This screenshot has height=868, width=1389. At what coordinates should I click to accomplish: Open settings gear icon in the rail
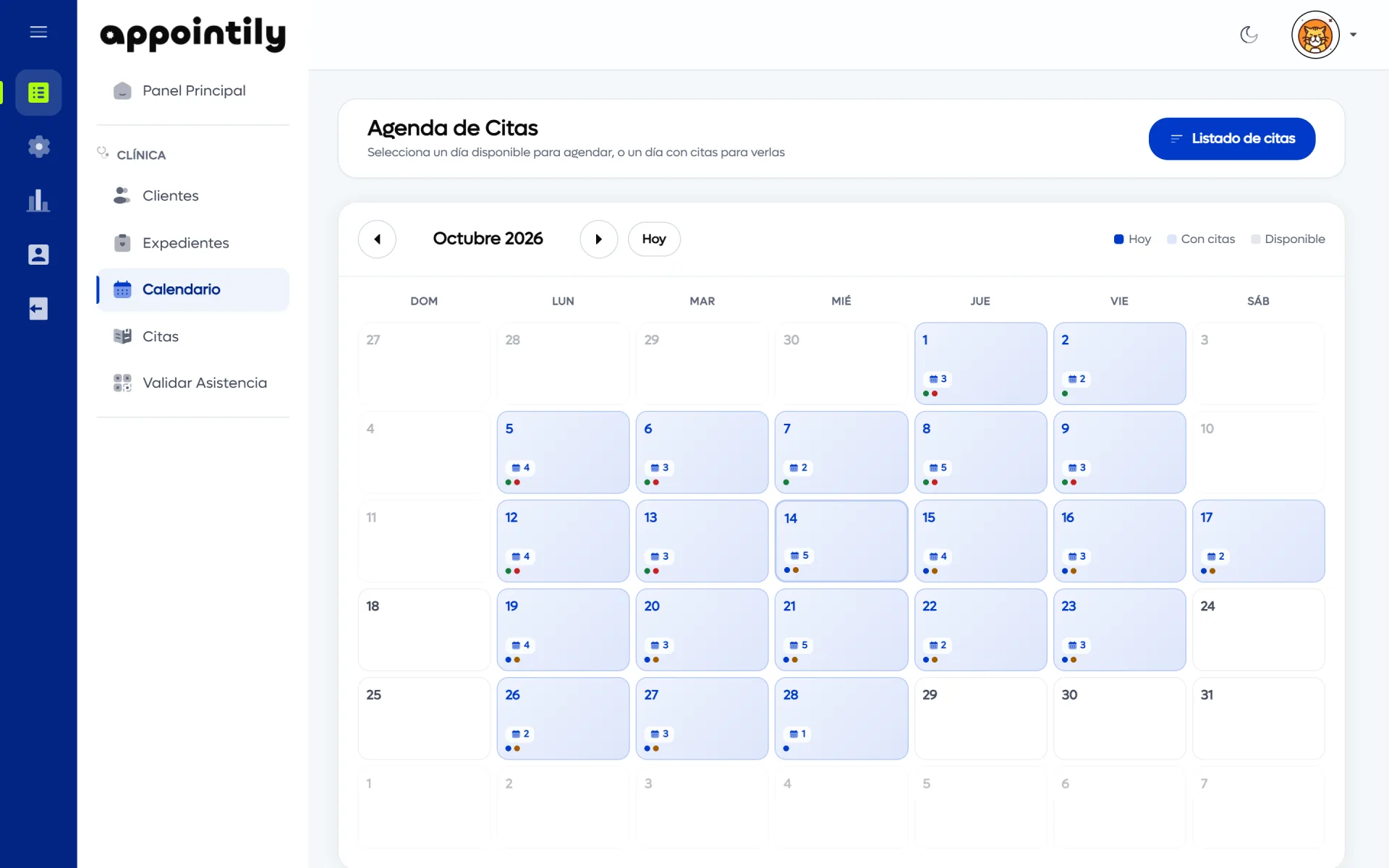38,147
